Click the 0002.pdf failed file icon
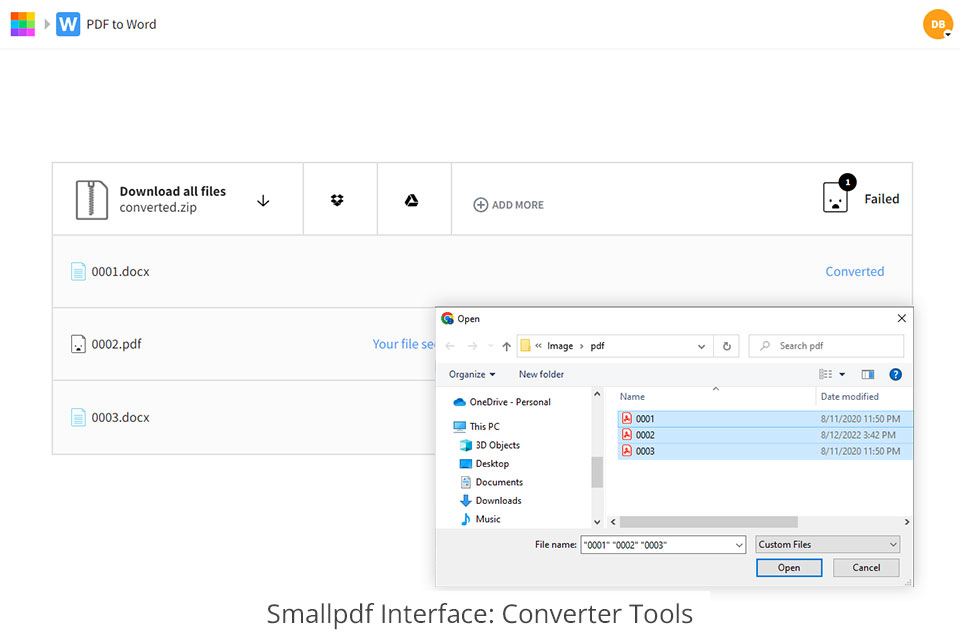 (x=78, y=344)
